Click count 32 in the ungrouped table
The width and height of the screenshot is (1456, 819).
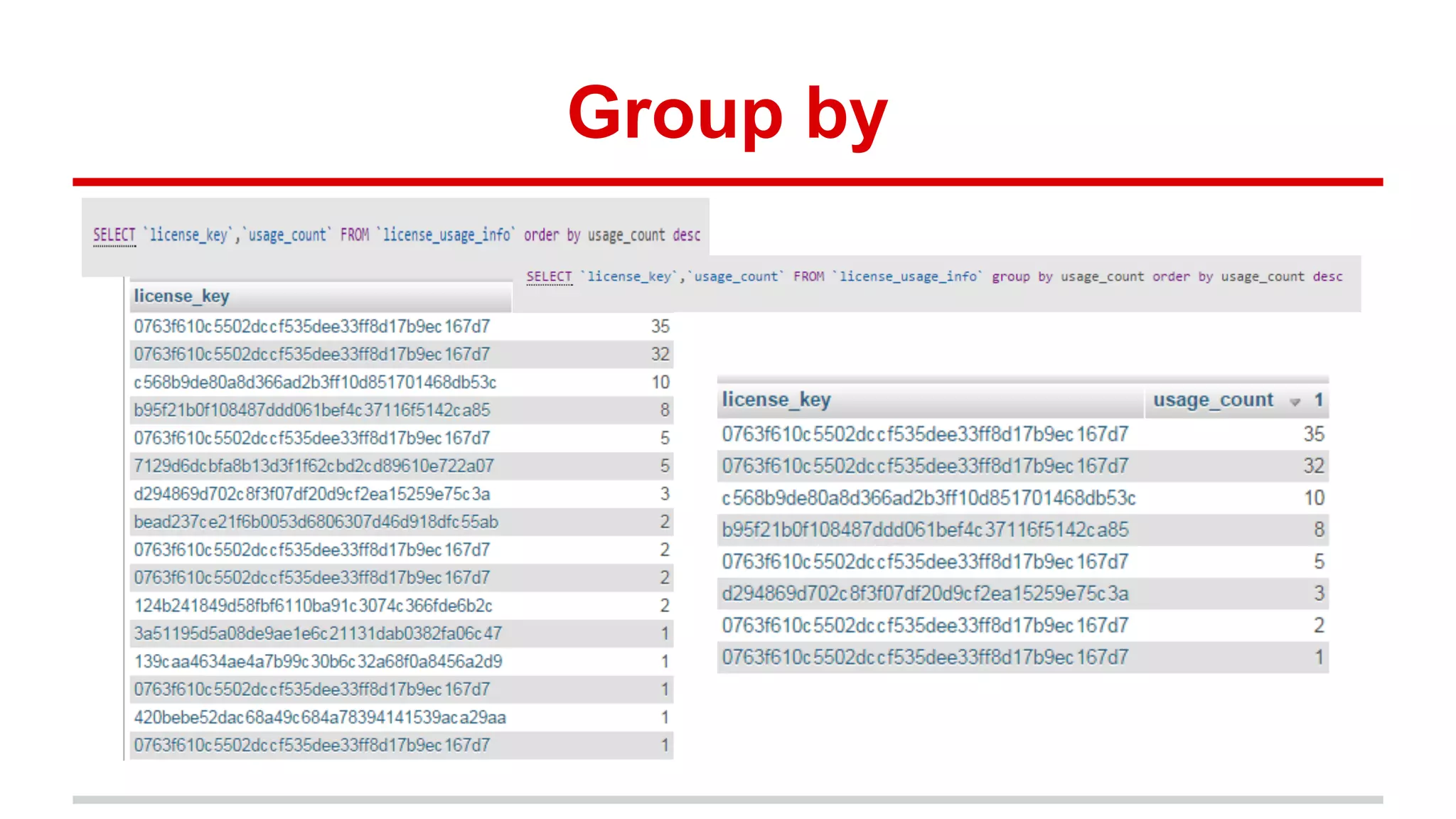tap(660, 354)
